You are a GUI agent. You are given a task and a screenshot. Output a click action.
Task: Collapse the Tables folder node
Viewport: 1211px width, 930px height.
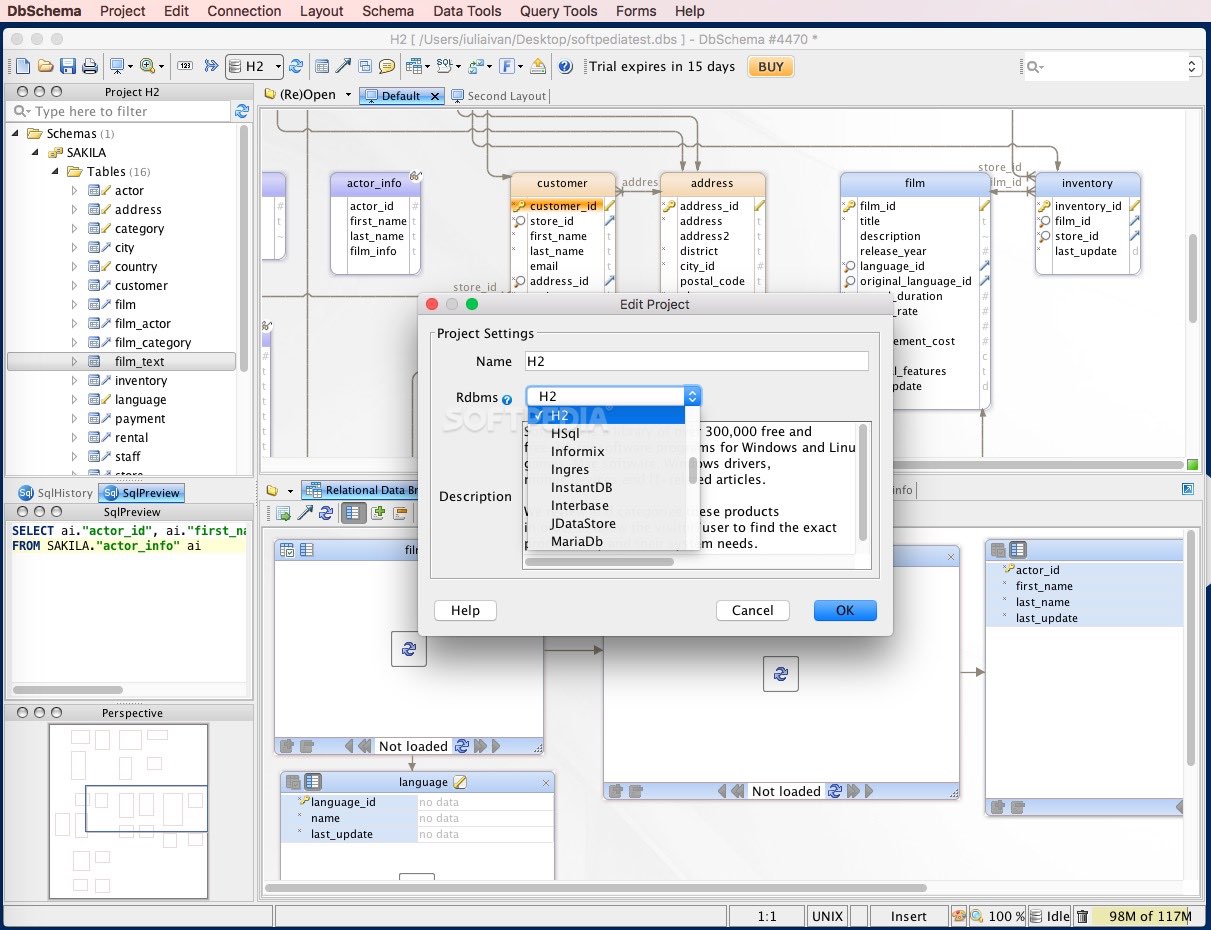point(55,171)
